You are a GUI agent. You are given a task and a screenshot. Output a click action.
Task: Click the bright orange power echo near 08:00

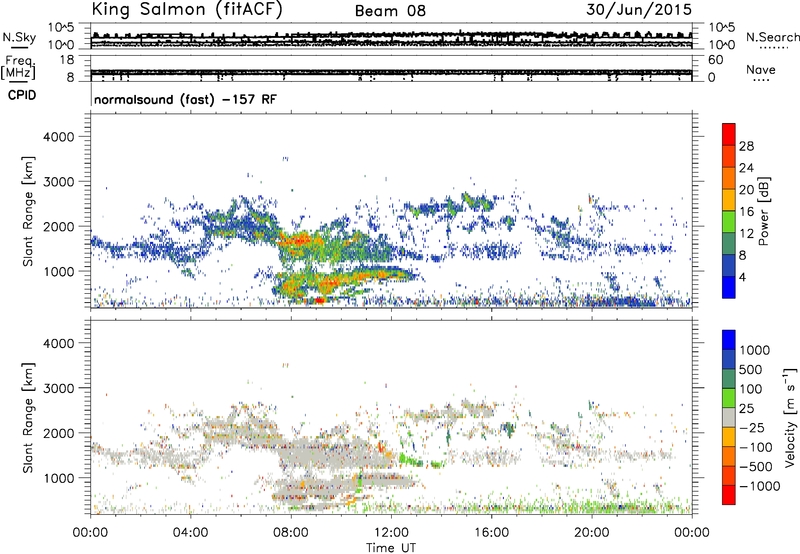(x=301, y=239)
